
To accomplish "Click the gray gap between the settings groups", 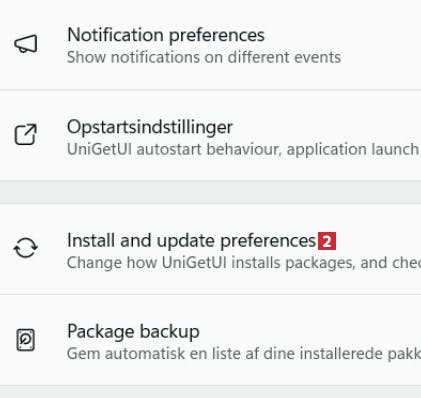I will click(210, 192).
